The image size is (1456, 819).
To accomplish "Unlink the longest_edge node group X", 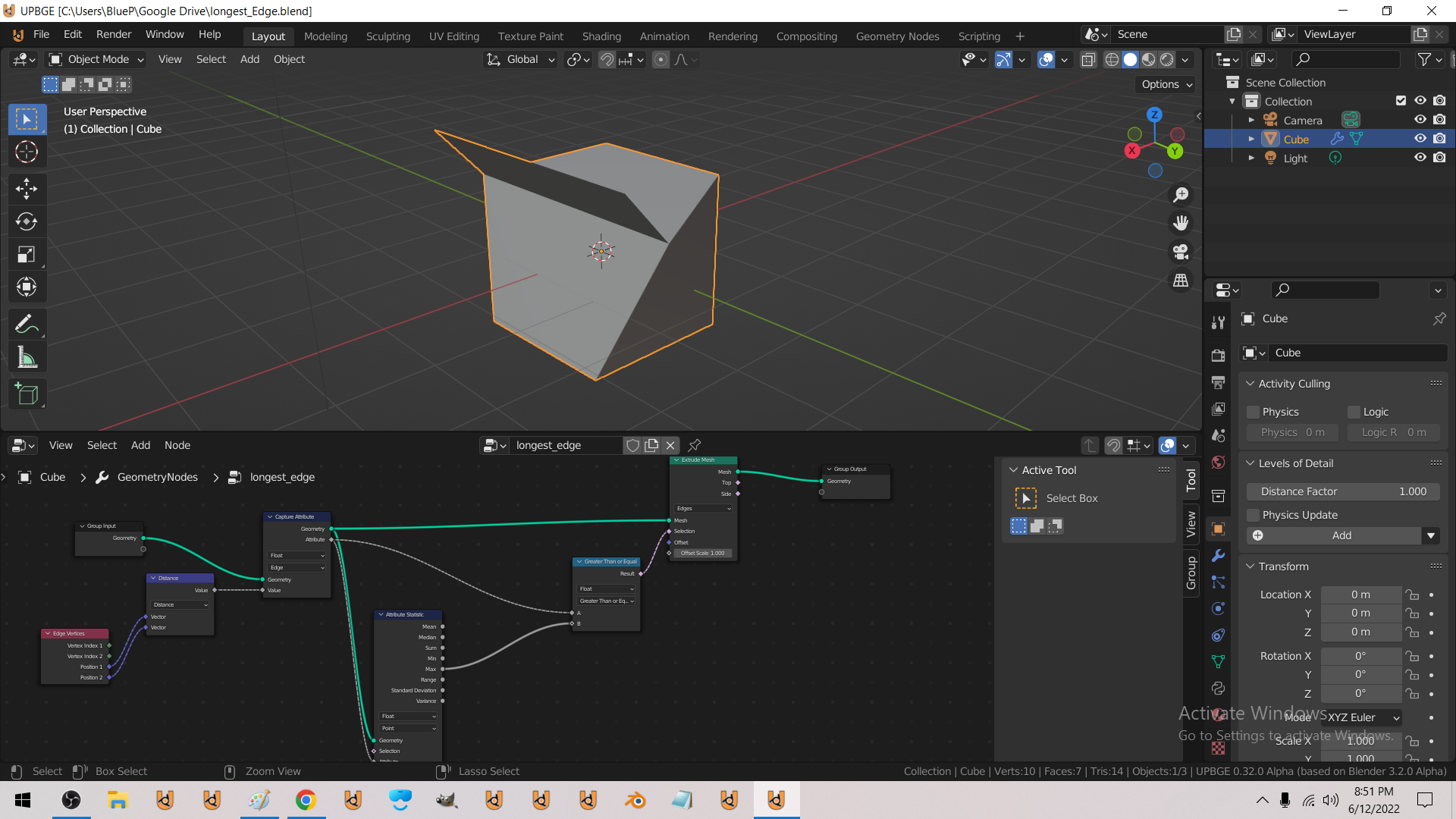I will point(670,445).
